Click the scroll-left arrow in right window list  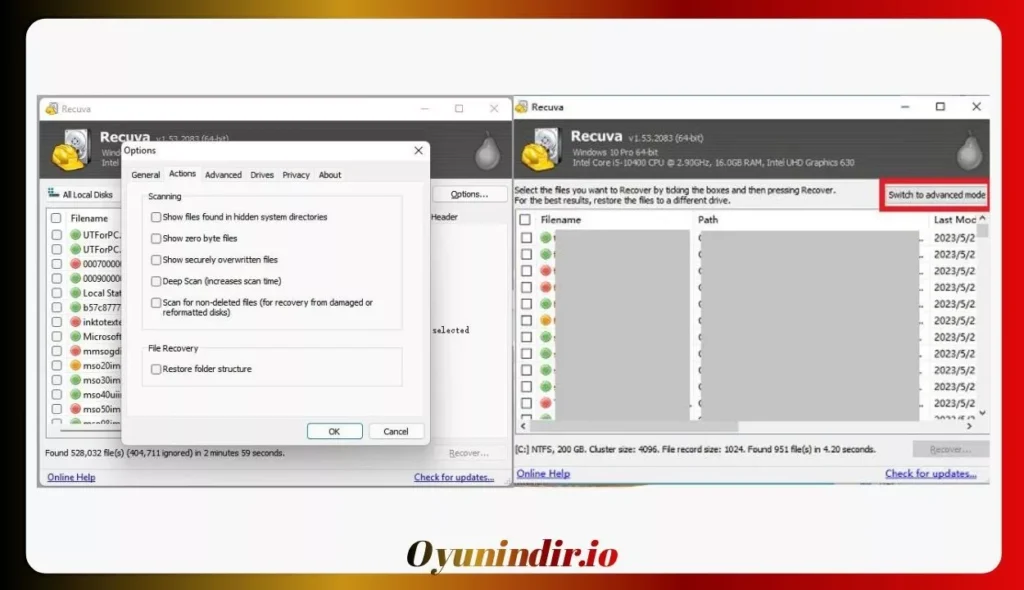click(x=523, y=426)
